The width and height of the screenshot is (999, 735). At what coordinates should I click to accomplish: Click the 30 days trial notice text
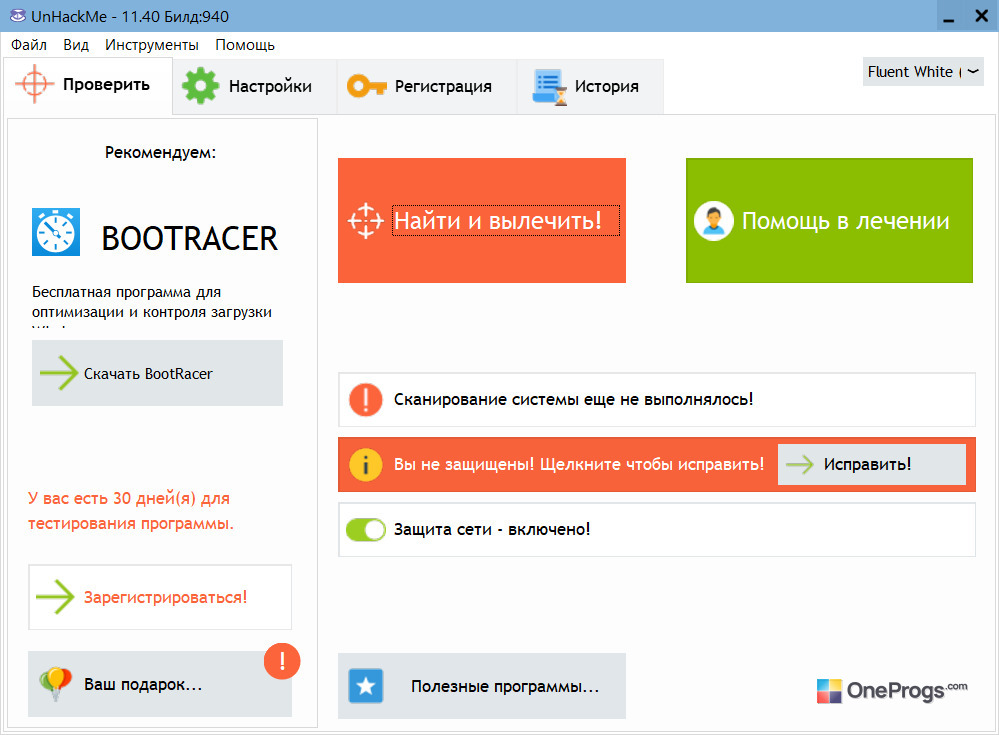[x=131, y=511]
